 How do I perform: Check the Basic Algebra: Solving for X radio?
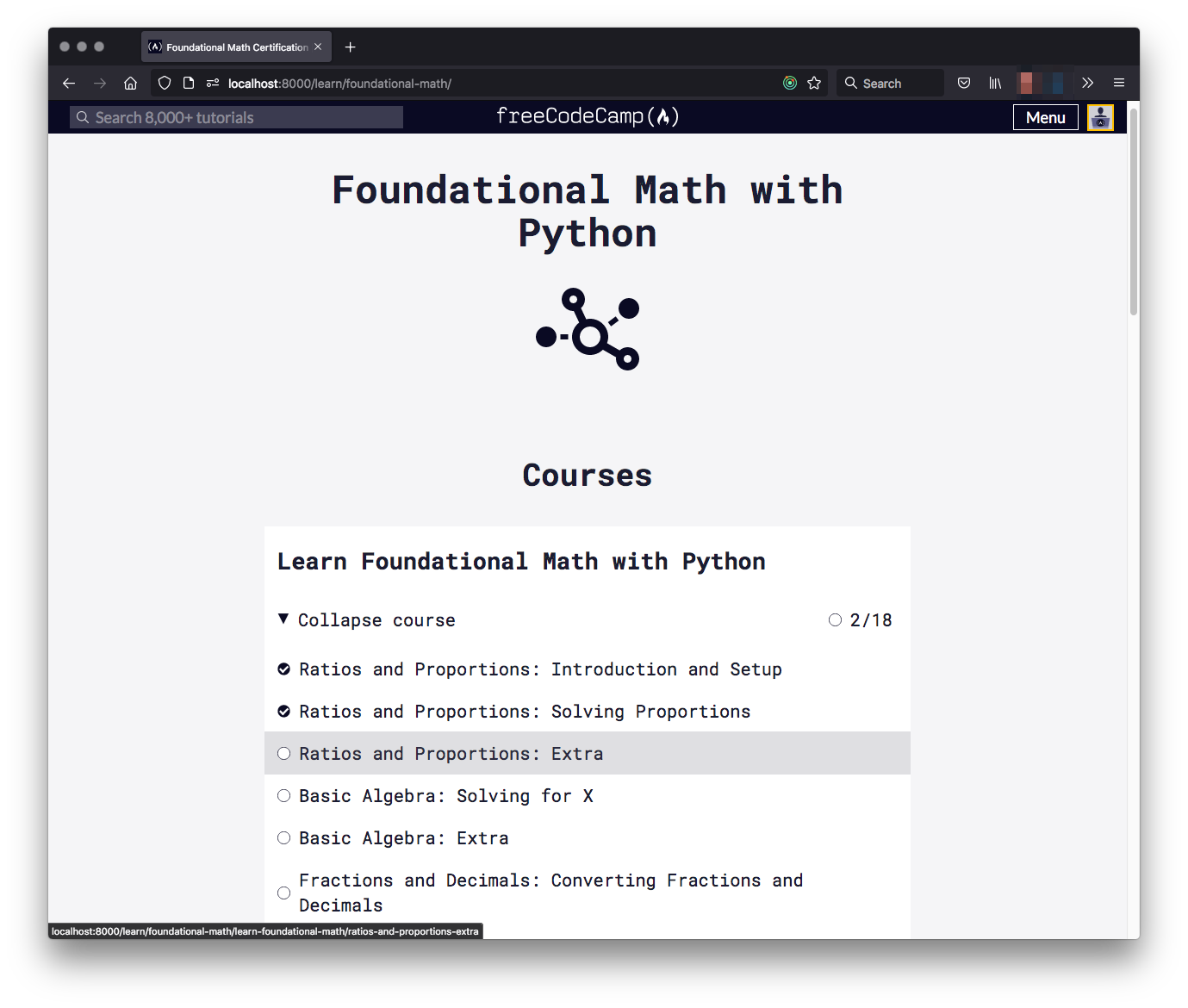click(x=283, y=795)
